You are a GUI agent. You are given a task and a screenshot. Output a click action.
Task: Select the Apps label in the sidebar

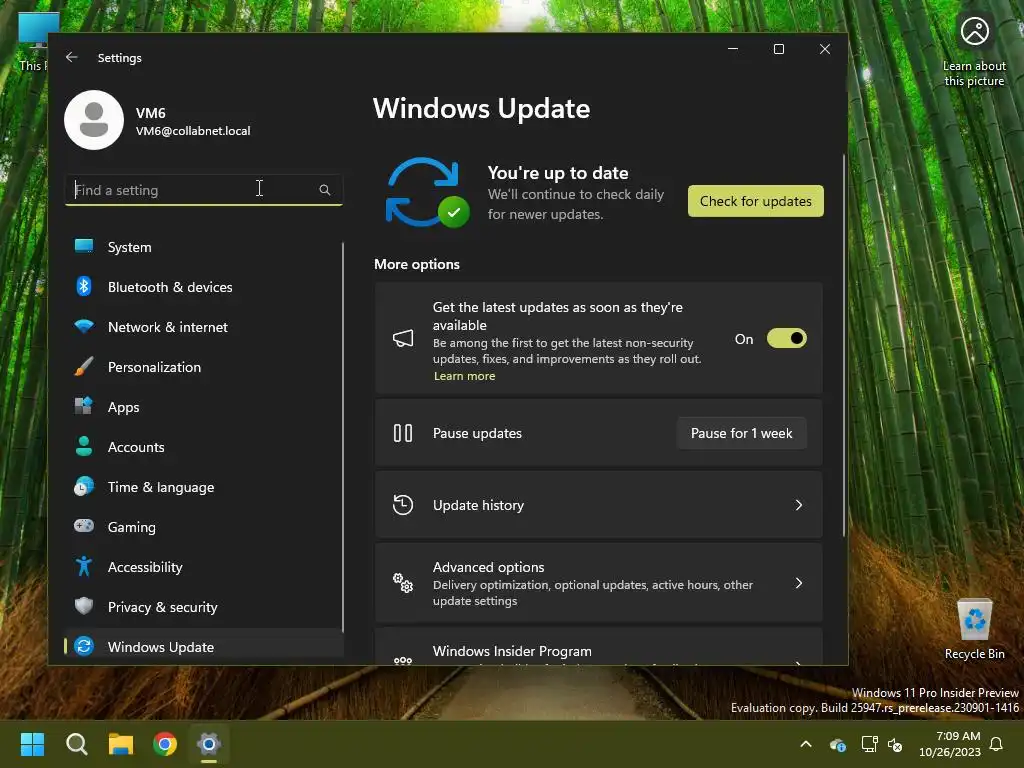tap(123, 407)
